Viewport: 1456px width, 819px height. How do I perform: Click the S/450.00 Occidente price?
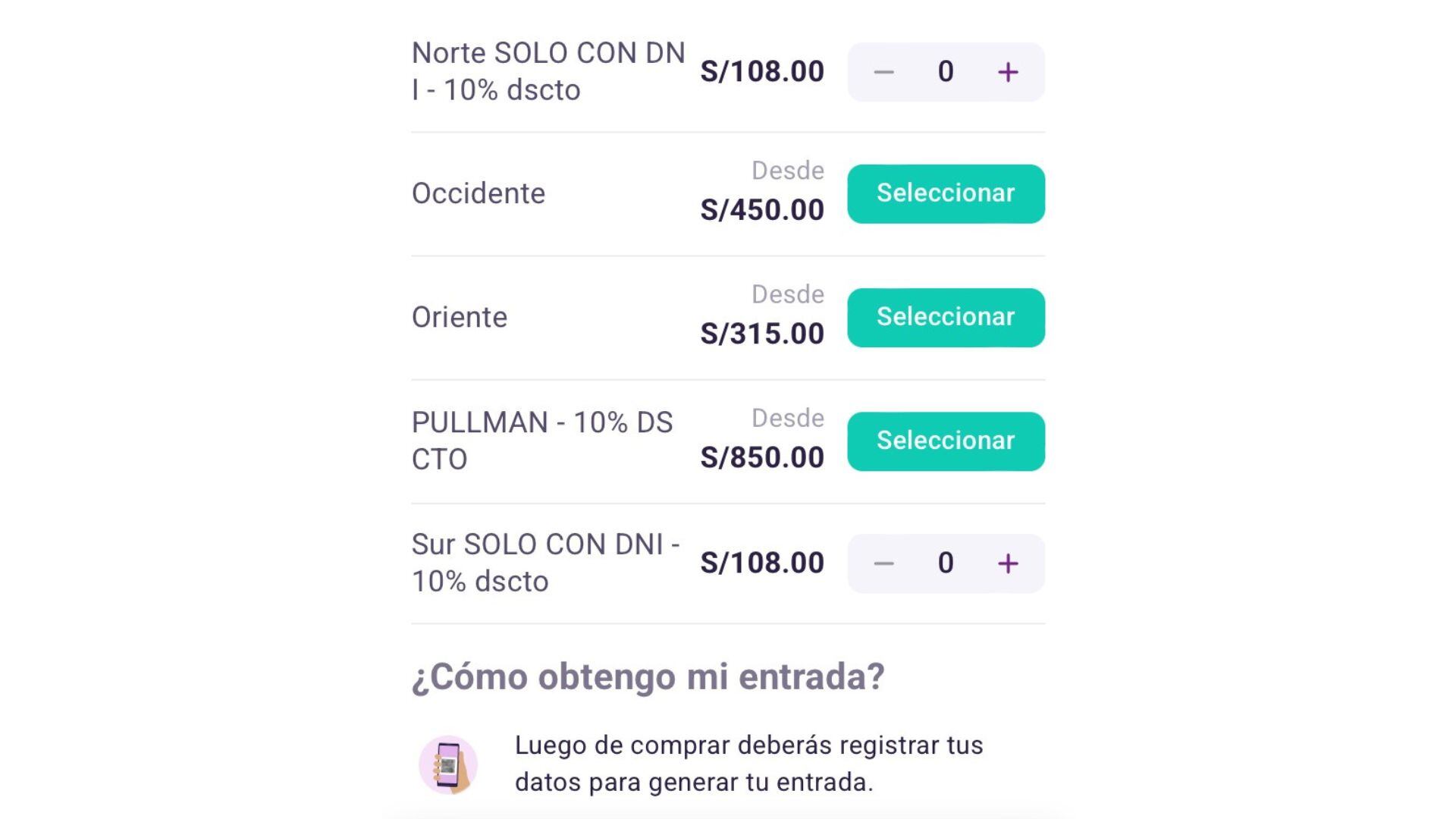[762, 210]
